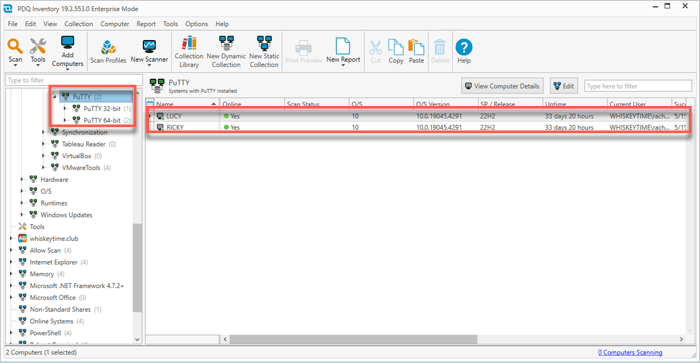The image size is (700, 363).
Task: Open the Collection Library icon
Action: click(189, 43)
